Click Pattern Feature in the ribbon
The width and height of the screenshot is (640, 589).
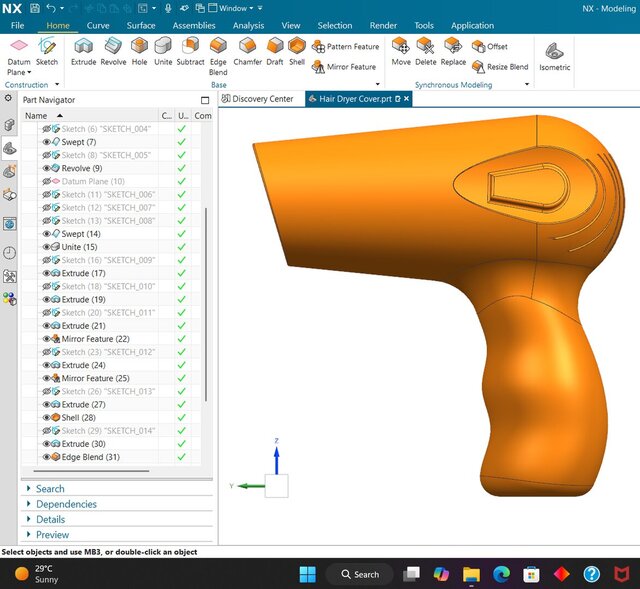(346, 47)
